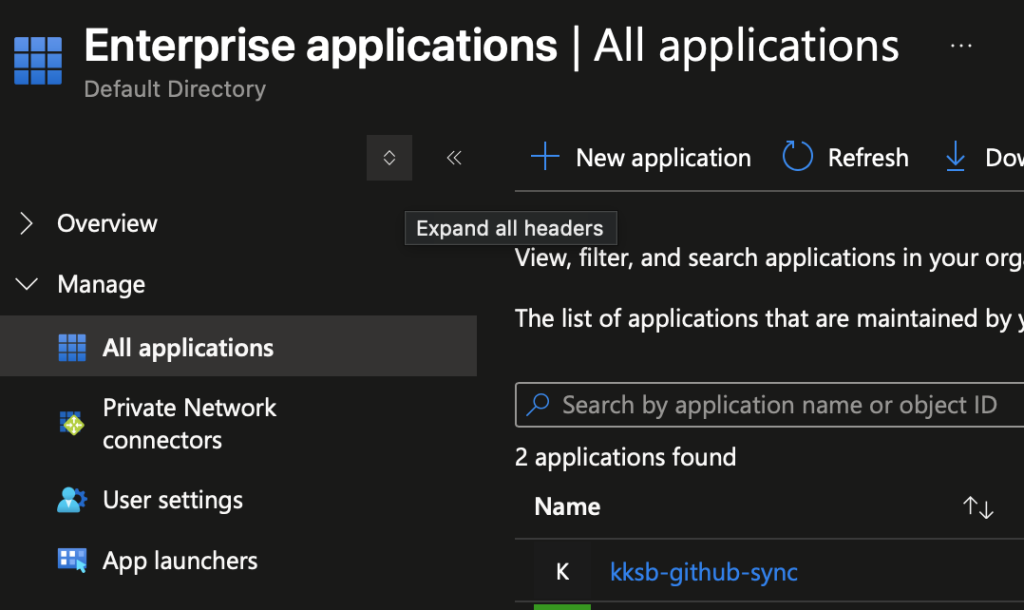
Task: Click the Private Network connectors icon
Action: pos(72,424)
